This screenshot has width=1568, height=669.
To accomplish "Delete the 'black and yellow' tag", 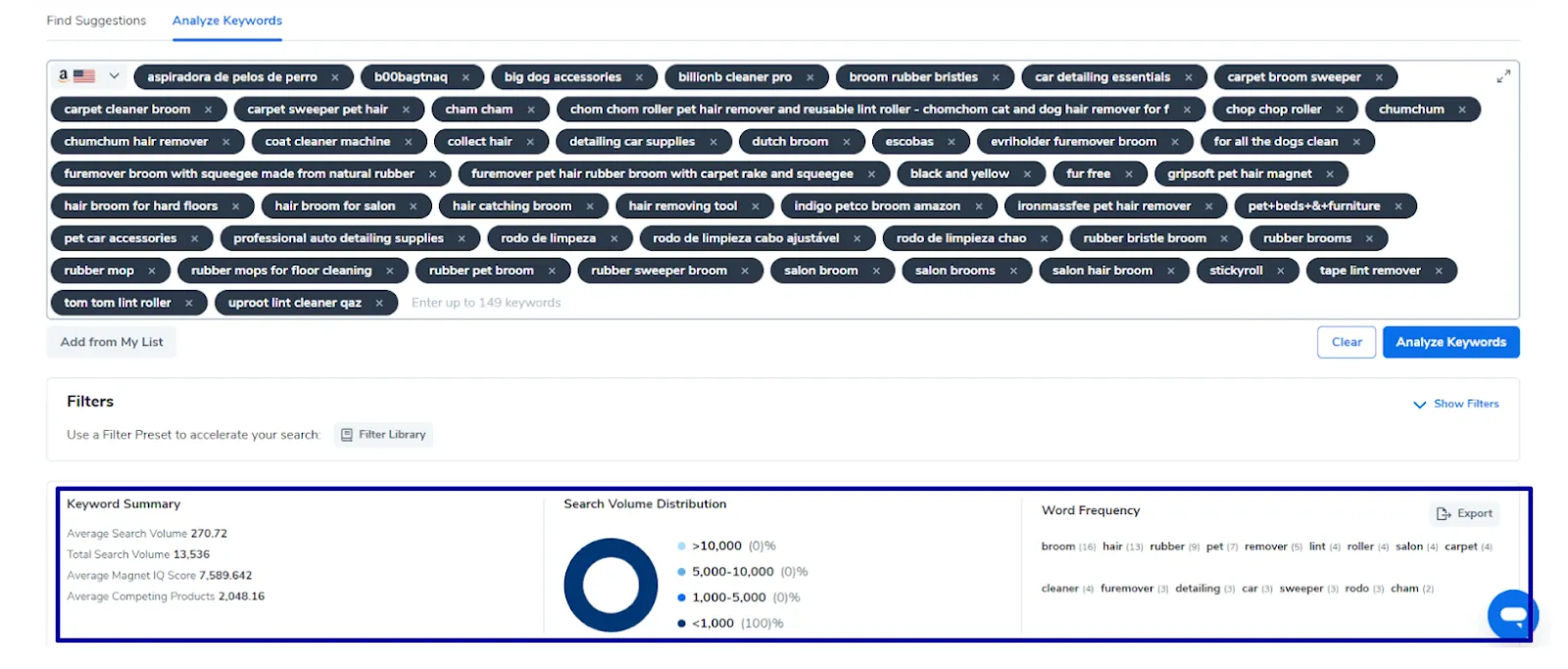I will pos(1027,174).
